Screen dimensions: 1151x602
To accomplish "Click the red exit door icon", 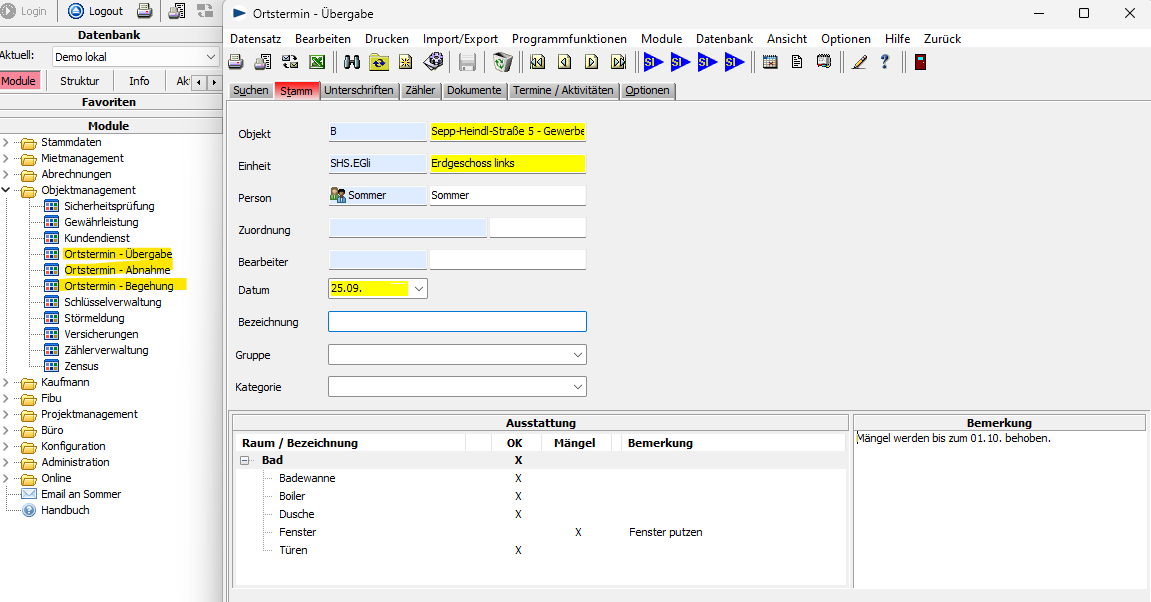I will pos(920,62).
